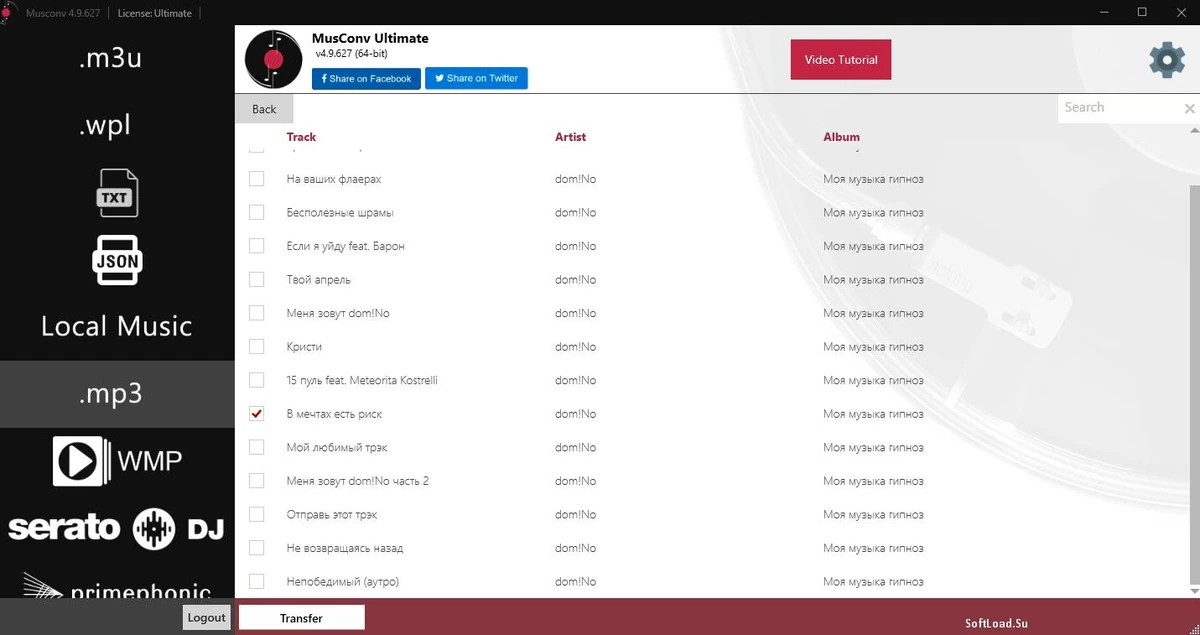
Task: Sort by the Track column header
Action: pyautogui.click(x=301, y=137)
